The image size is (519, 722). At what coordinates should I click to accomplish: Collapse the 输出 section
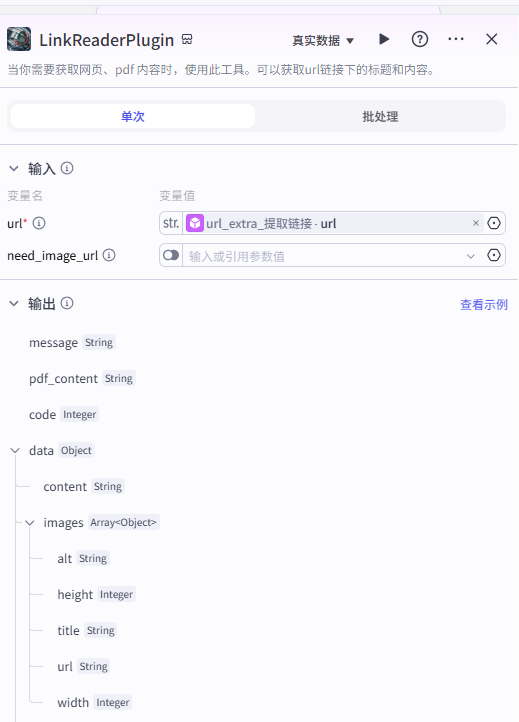pos(14,303)
